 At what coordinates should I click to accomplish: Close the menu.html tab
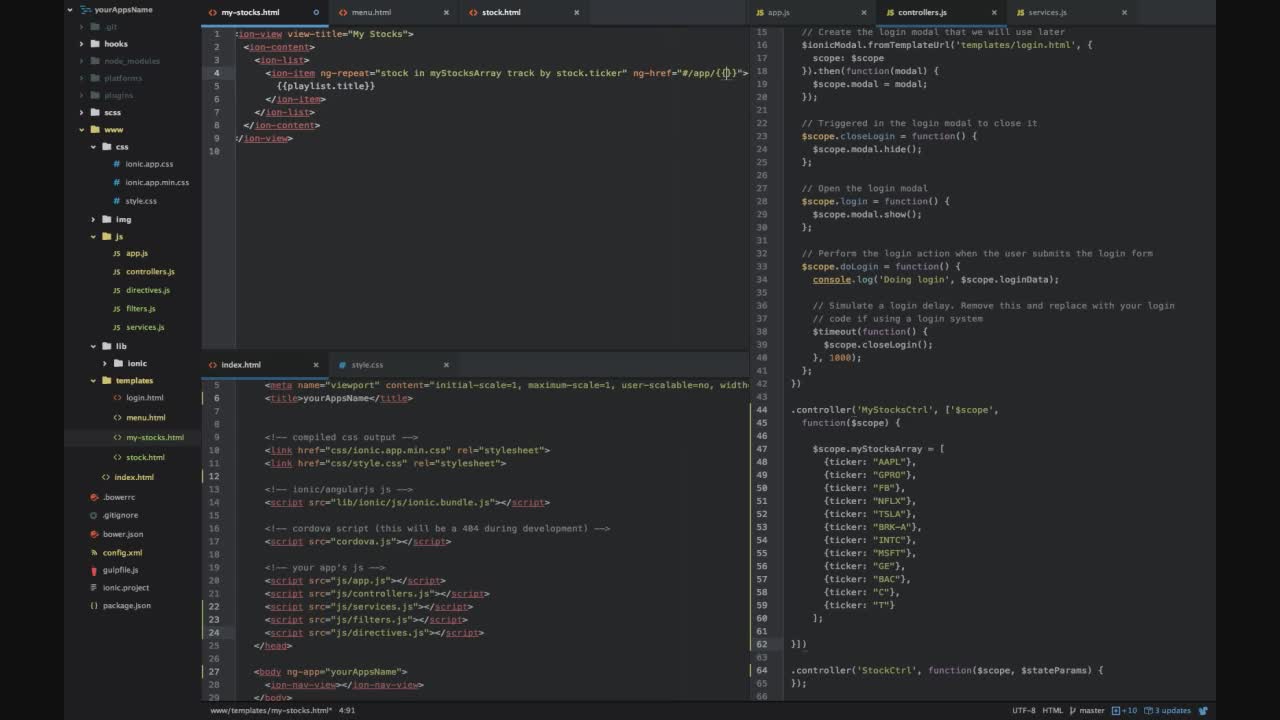click(x=446, y=12)
